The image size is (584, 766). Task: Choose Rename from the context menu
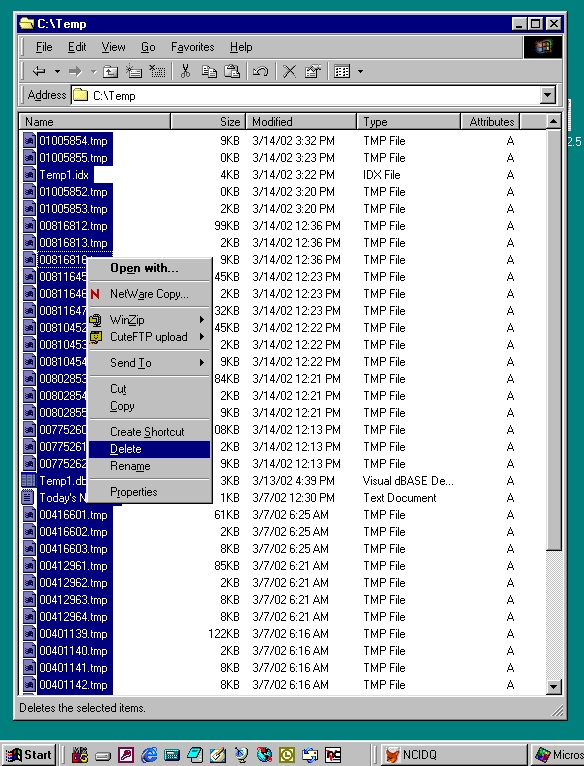pos(150,466)
